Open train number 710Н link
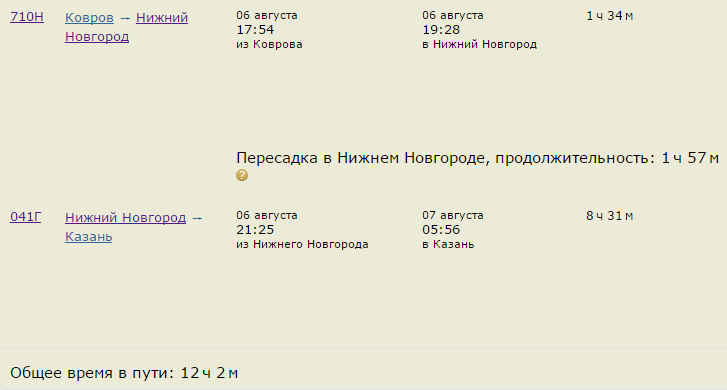Image resolution: width=727 pixels, height=390 pixels. point(27,17)
